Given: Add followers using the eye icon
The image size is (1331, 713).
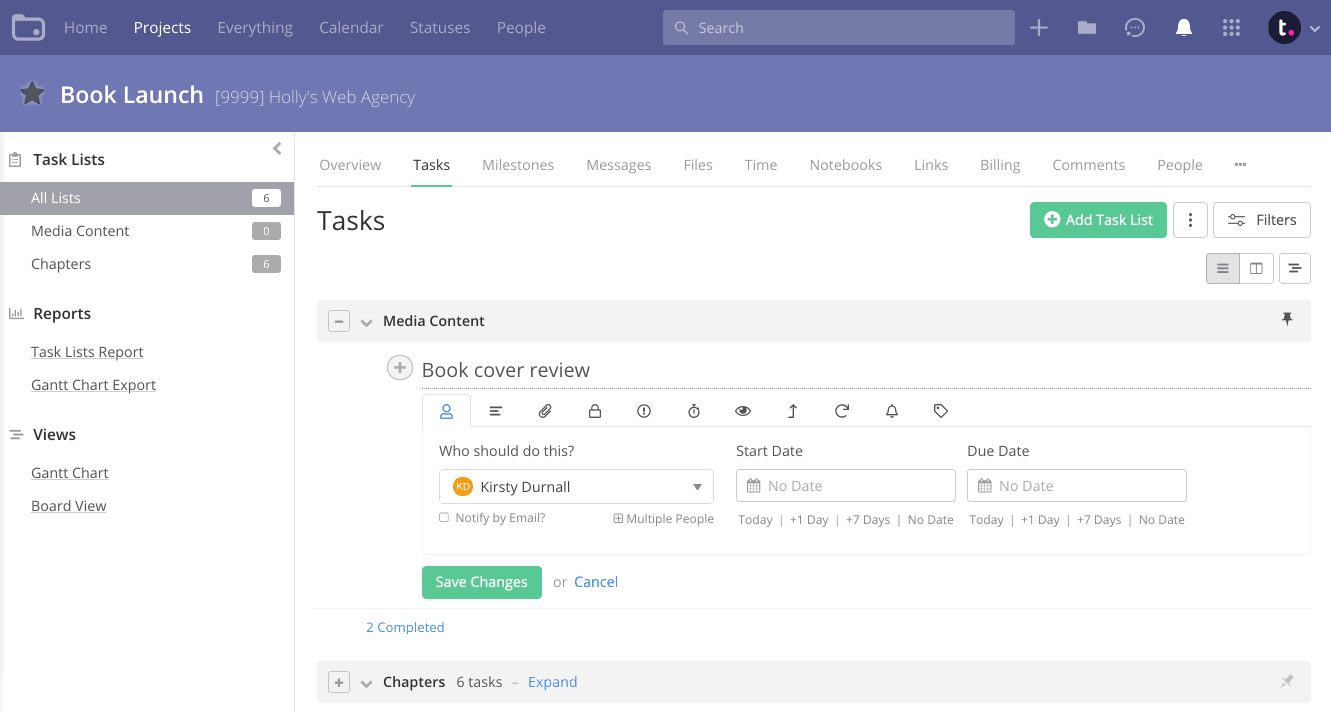Looking at the screenshot, I should click(743, 410).
